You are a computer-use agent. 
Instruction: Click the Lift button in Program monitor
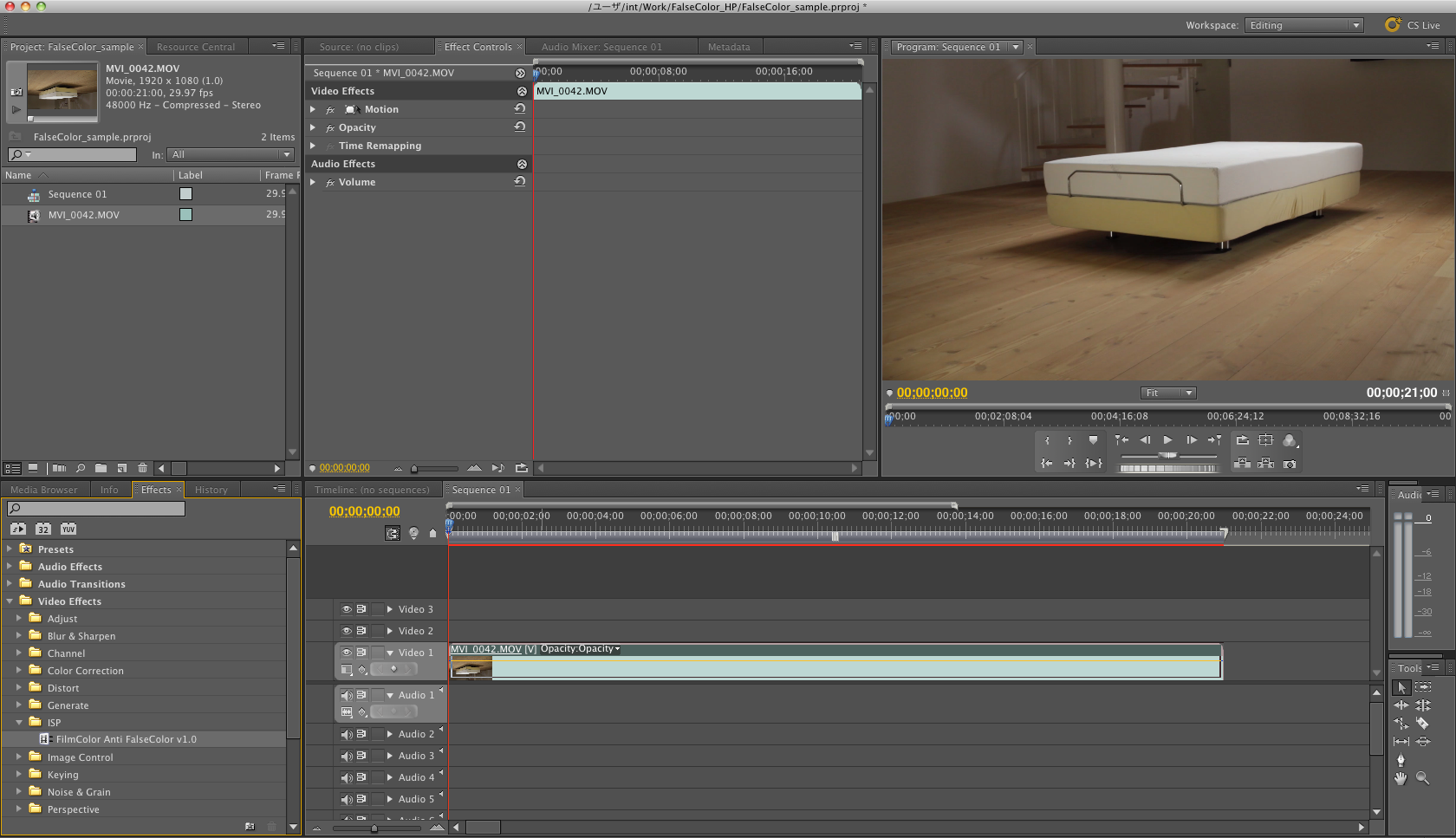(x=1243, y=464)
